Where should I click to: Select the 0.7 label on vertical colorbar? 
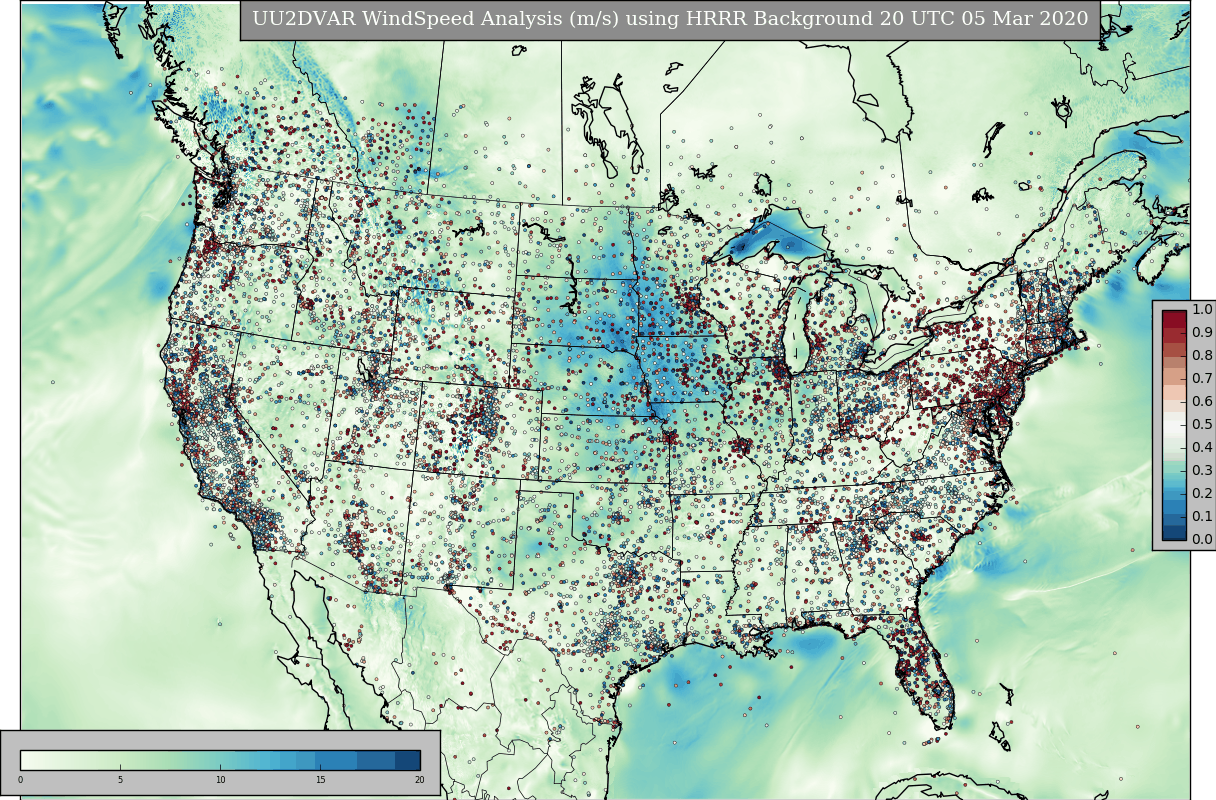click(1202, 378)
